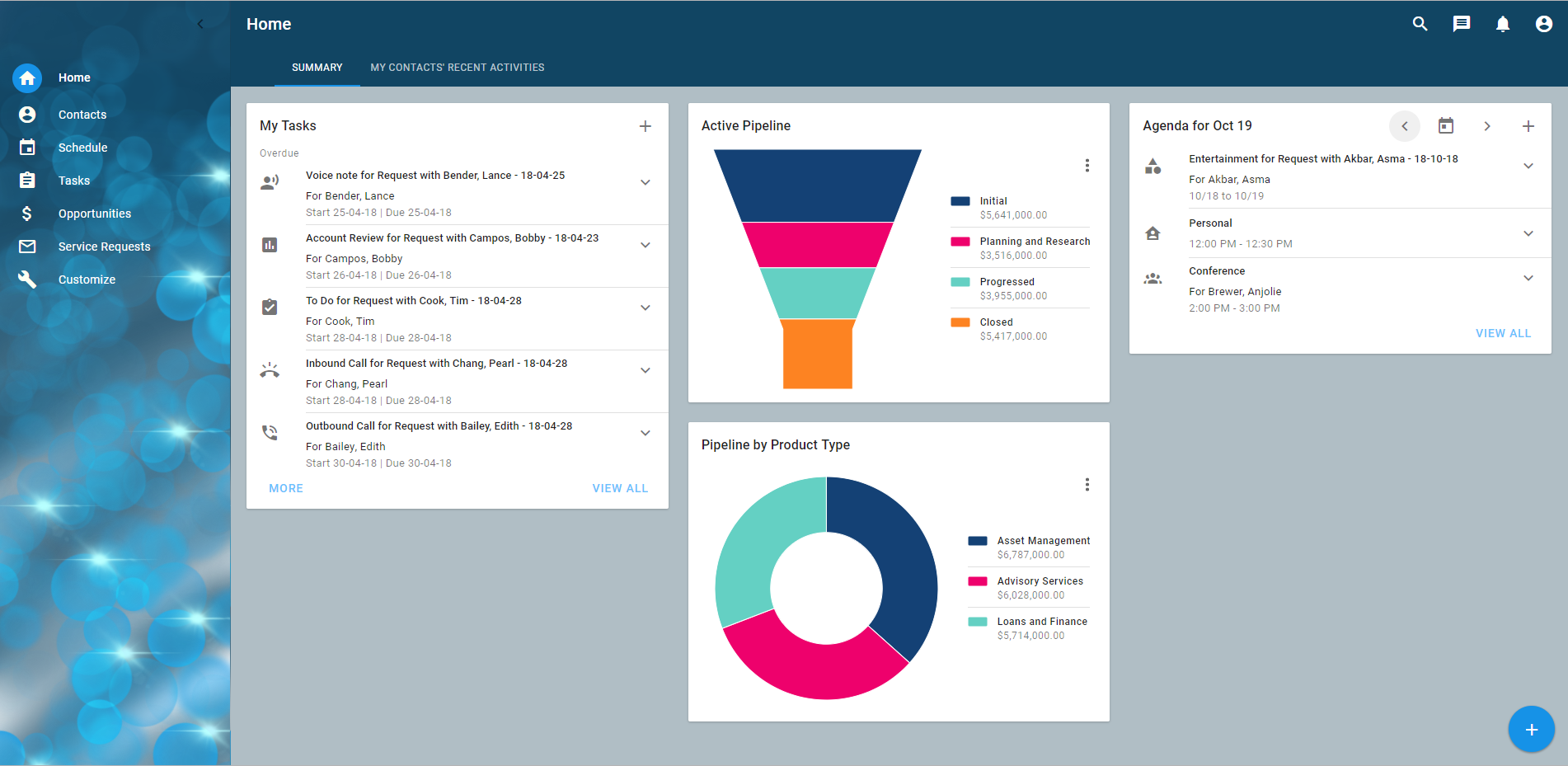The height and width of the screenshot is (766, 1568).
Task: Click the blue floating add button
Action: tap(1531, 729)
